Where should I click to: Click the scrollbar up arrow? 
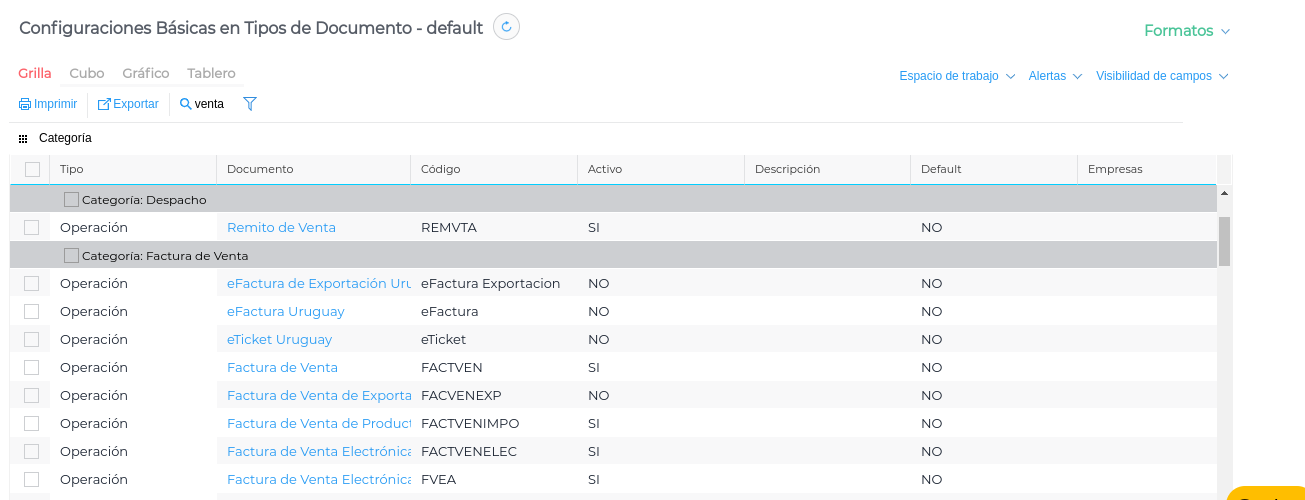pyautogui.click(x=1224, y=192)
